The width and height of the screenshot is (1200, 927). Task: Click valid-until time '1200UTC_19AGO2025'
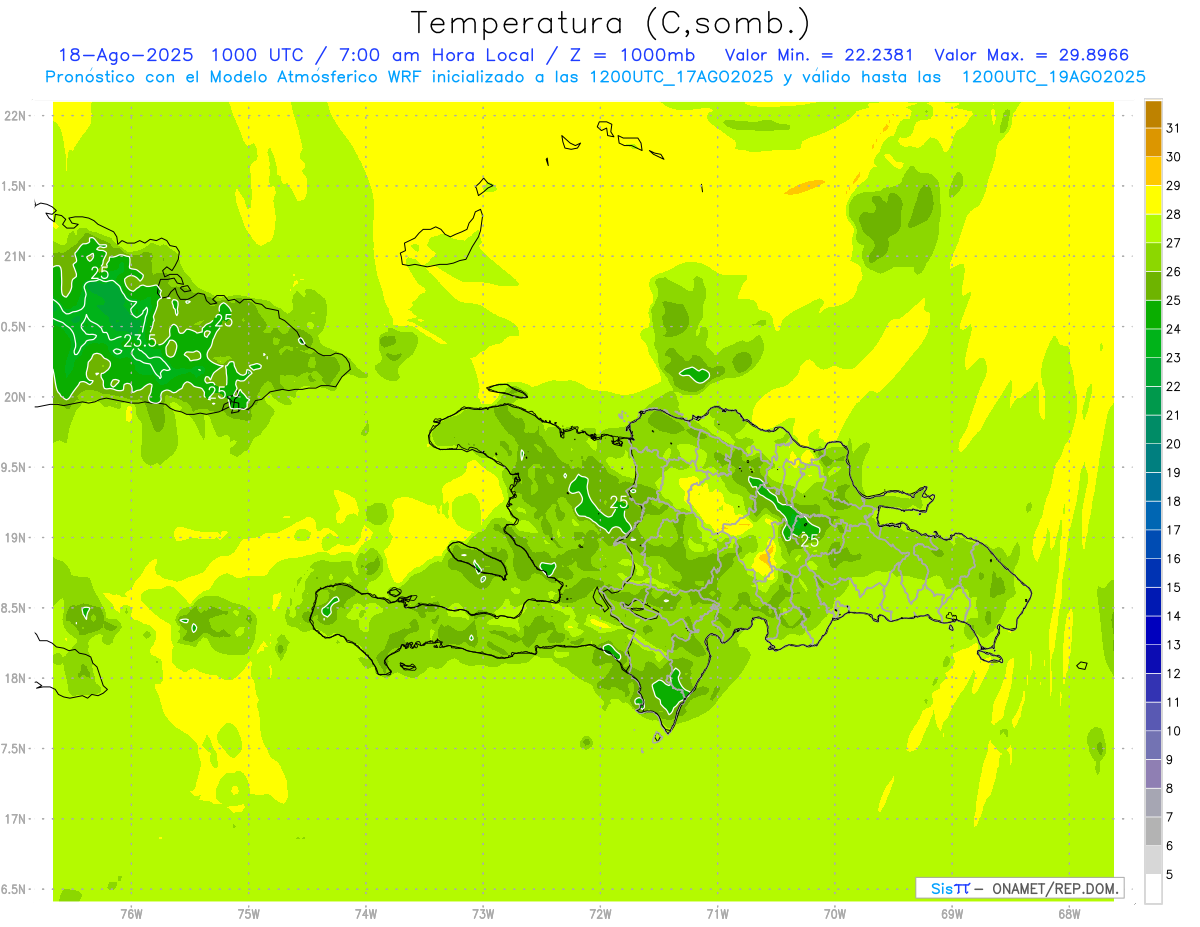tap(1053, 77)
